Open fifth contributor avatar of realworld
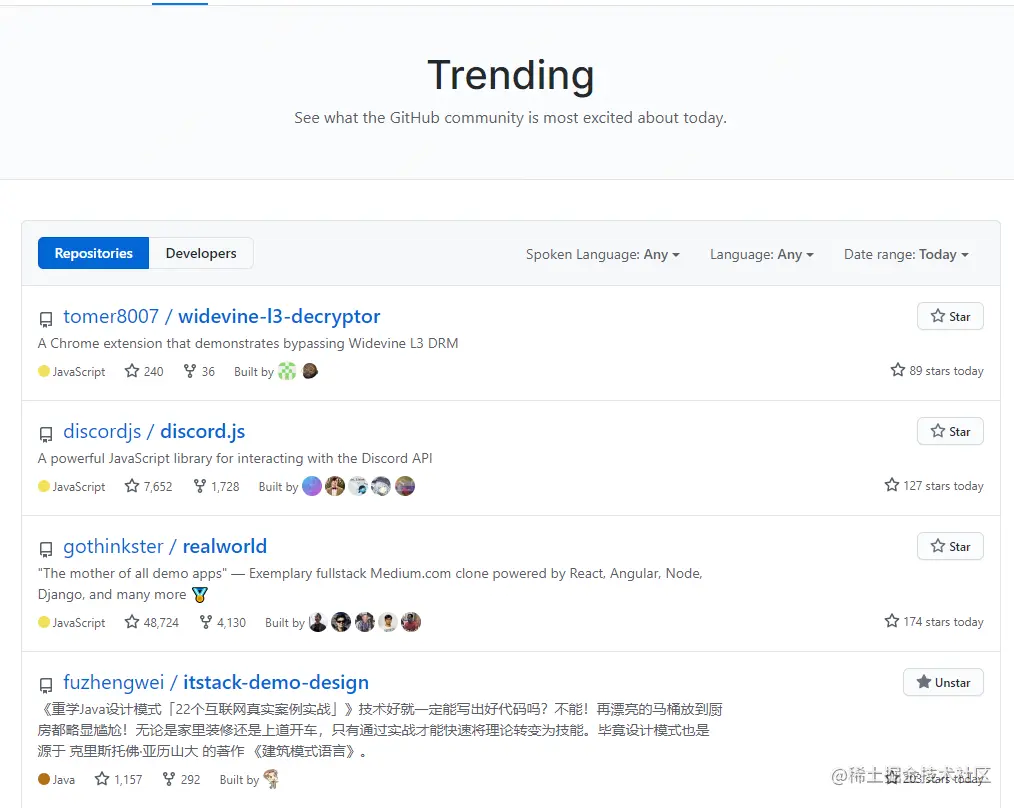The height and width of the screenshot is (808, 1014). [x=411, y=622]
